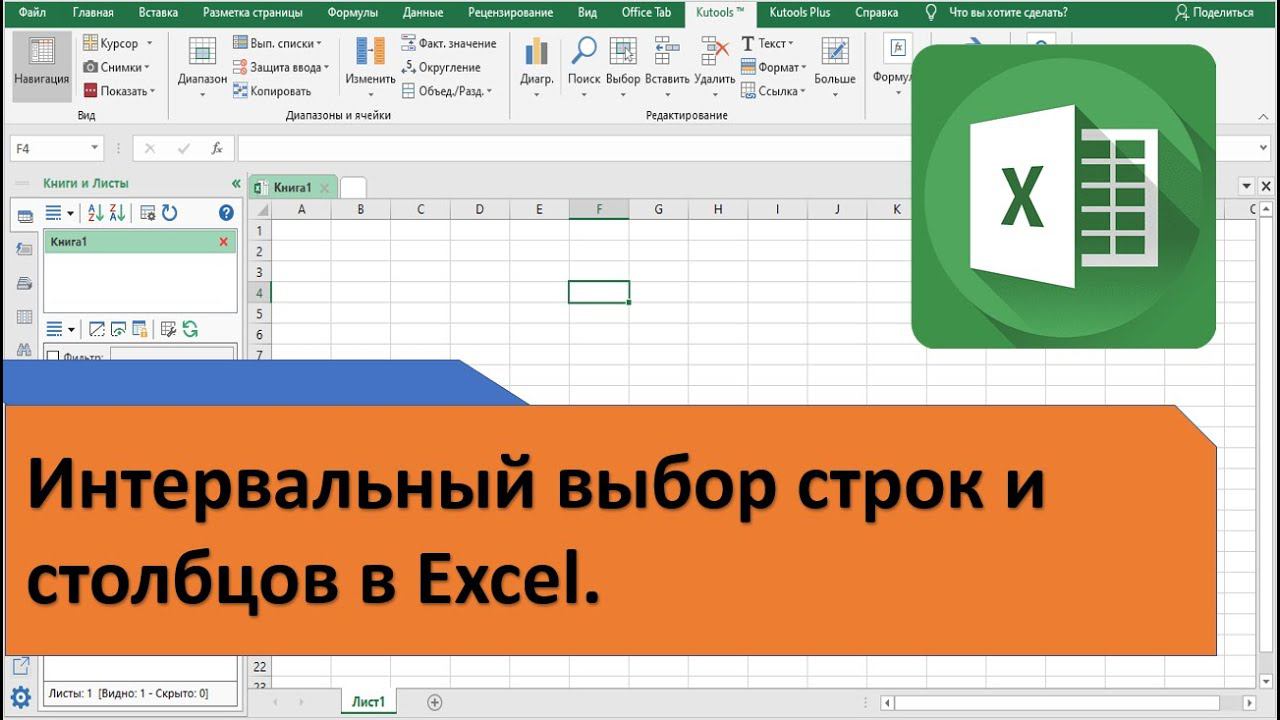Open the Office Tab ribbon tab

pyautogui.click(x=646, y=13)
